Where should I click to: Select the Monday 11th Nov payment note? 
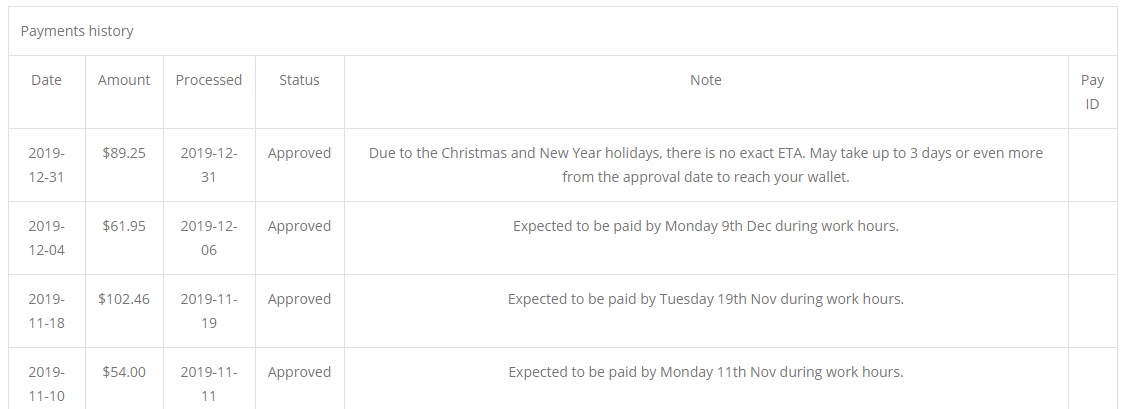705,372
